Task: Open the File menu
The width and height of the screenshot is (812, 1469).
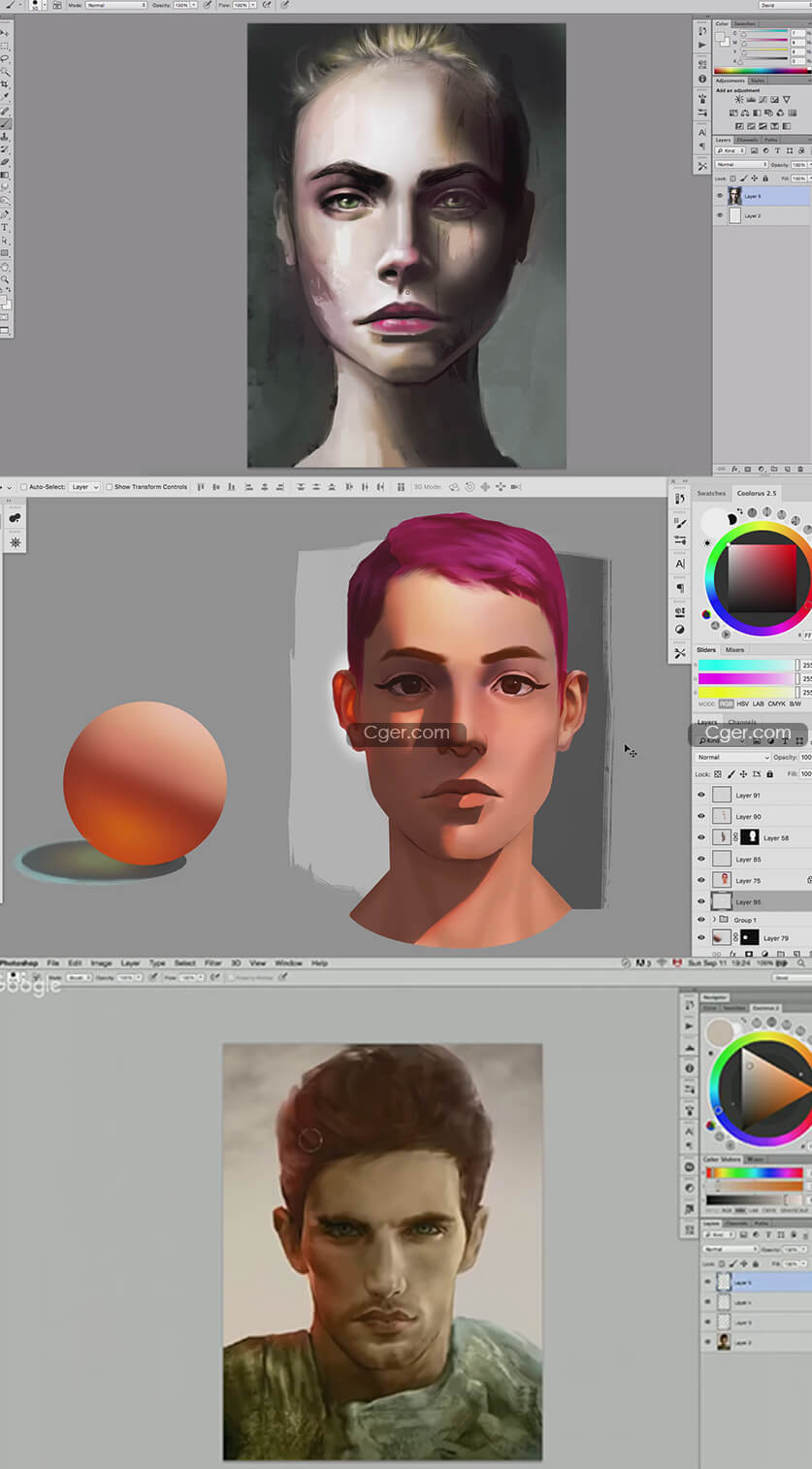Action: point(53,963)
